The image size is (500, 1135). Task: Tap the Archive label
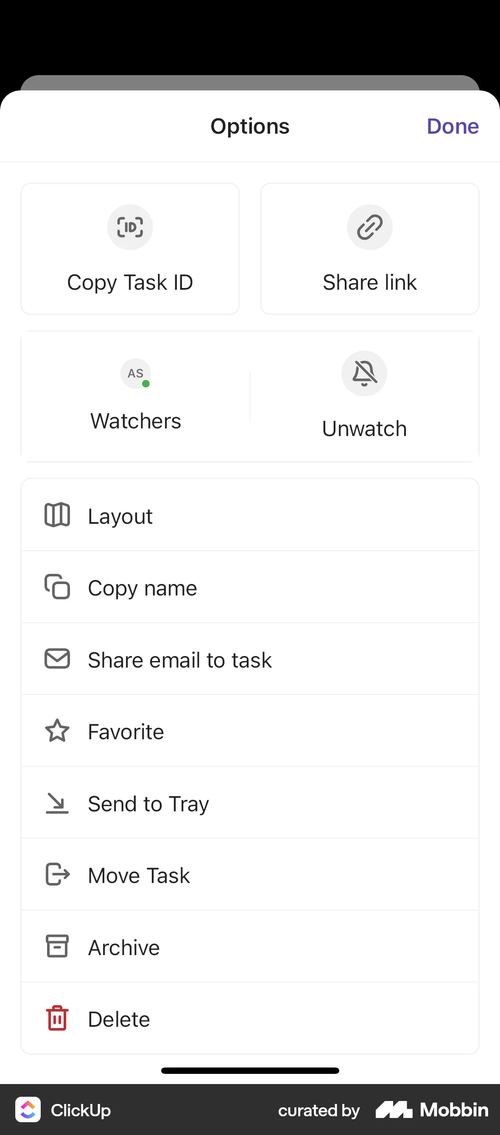[x=124, y=947]
